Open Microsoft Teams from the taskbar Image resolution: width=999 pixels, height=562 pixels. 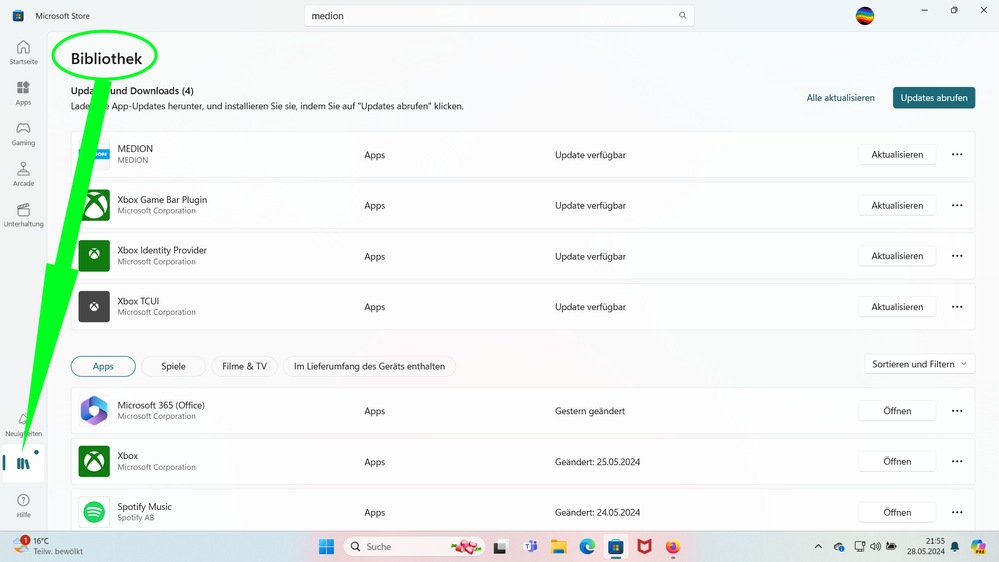pyautogui.click(x=530, y=547)
